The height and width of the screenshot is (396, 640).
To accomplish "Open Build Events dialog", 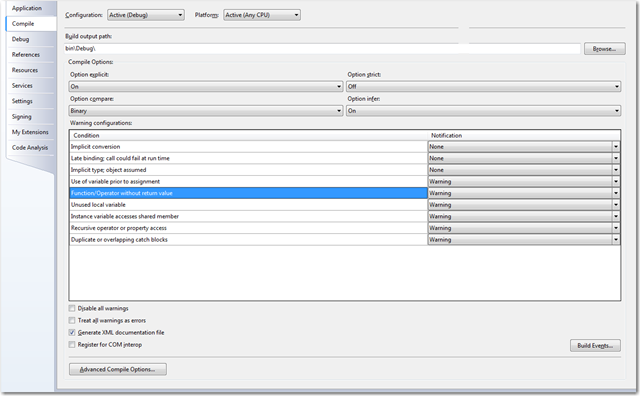I will click(595, 345).
